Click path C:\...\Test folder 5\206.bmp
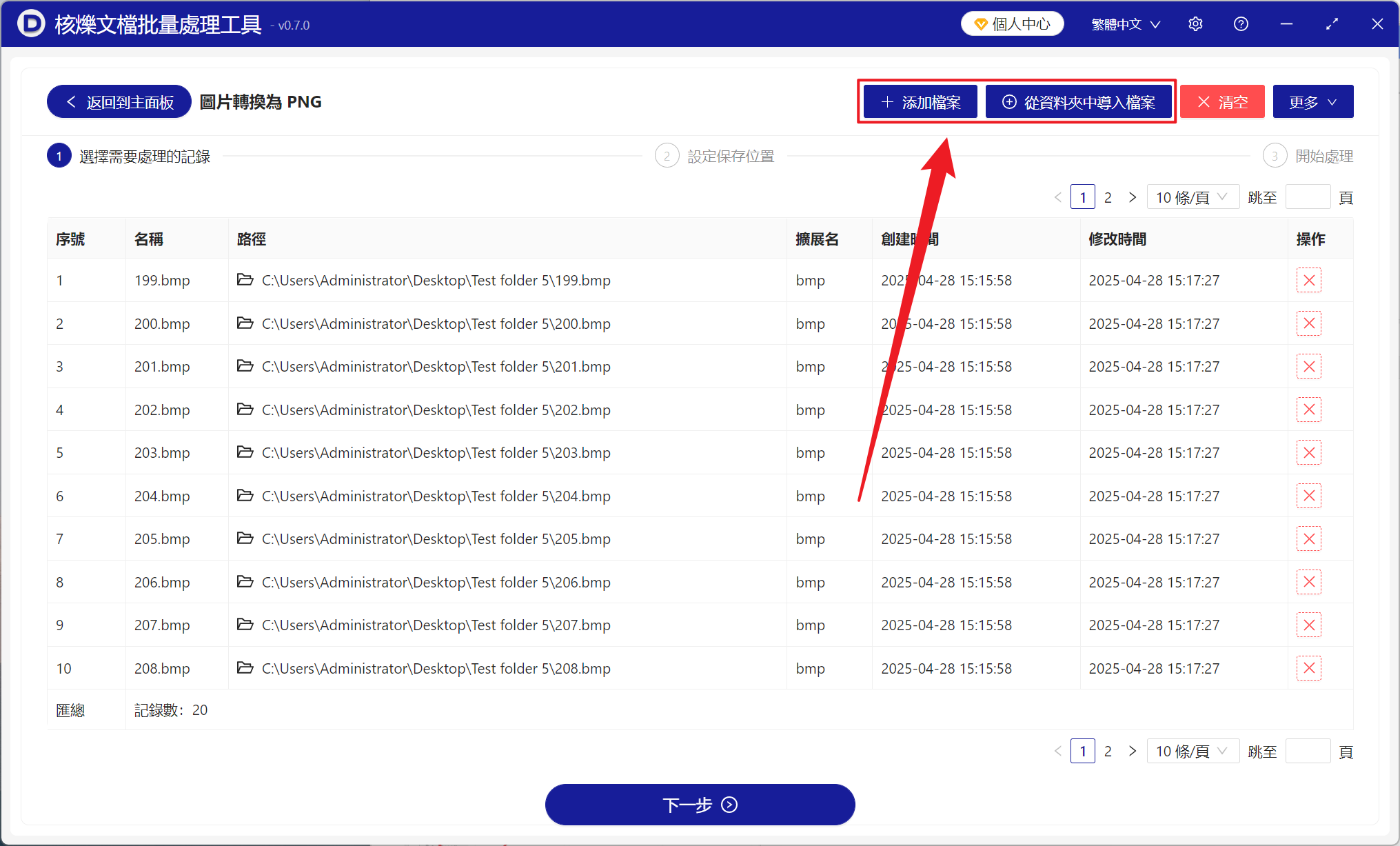Screen dimensions: 1400x846 [x=436, y=582]
